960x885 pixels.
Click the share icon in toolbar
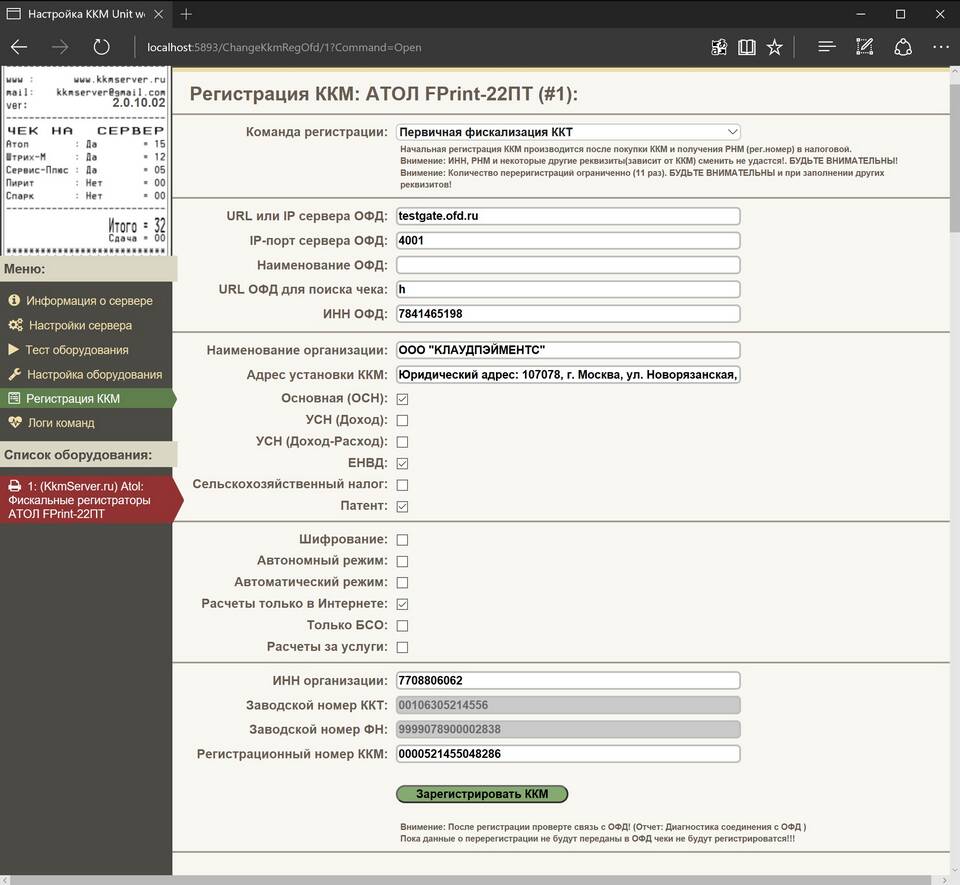pyautogui.click(x=903, y=47)
